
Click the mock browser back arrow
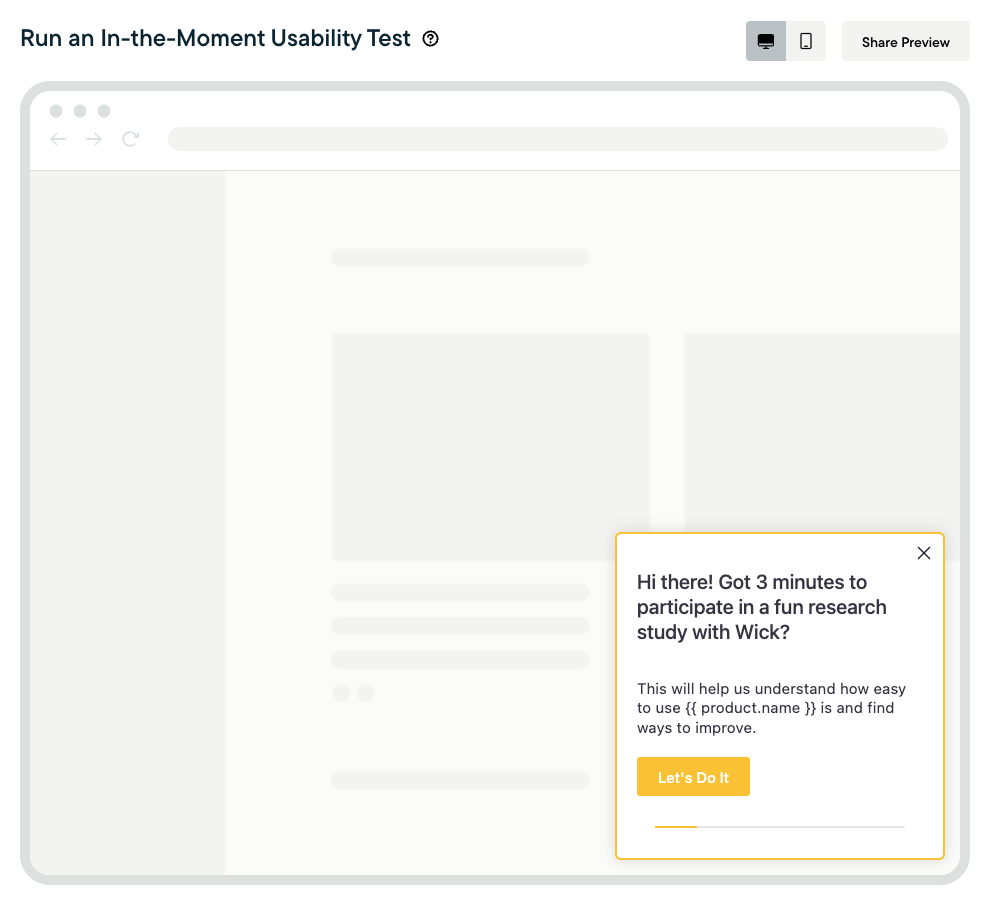click(58, 139)
